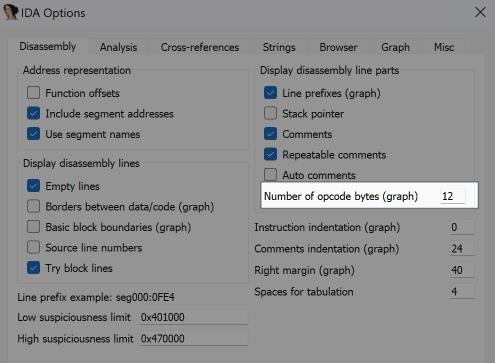The width and height of the screenshot is (495, 363).
Task: Check Basic block boundaries (graph)
Action: click(x=33, y=227)
